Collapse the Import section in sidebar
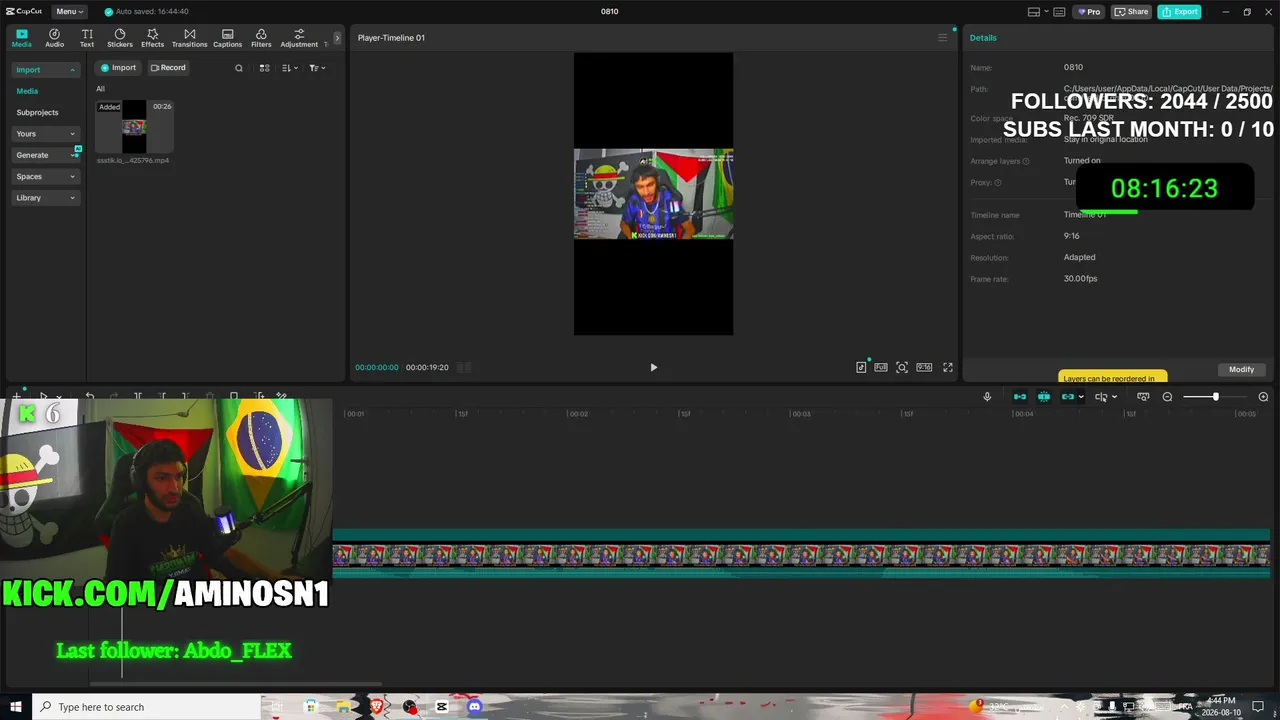Viewport: 1280px width, 720px height. coord(45,70)
